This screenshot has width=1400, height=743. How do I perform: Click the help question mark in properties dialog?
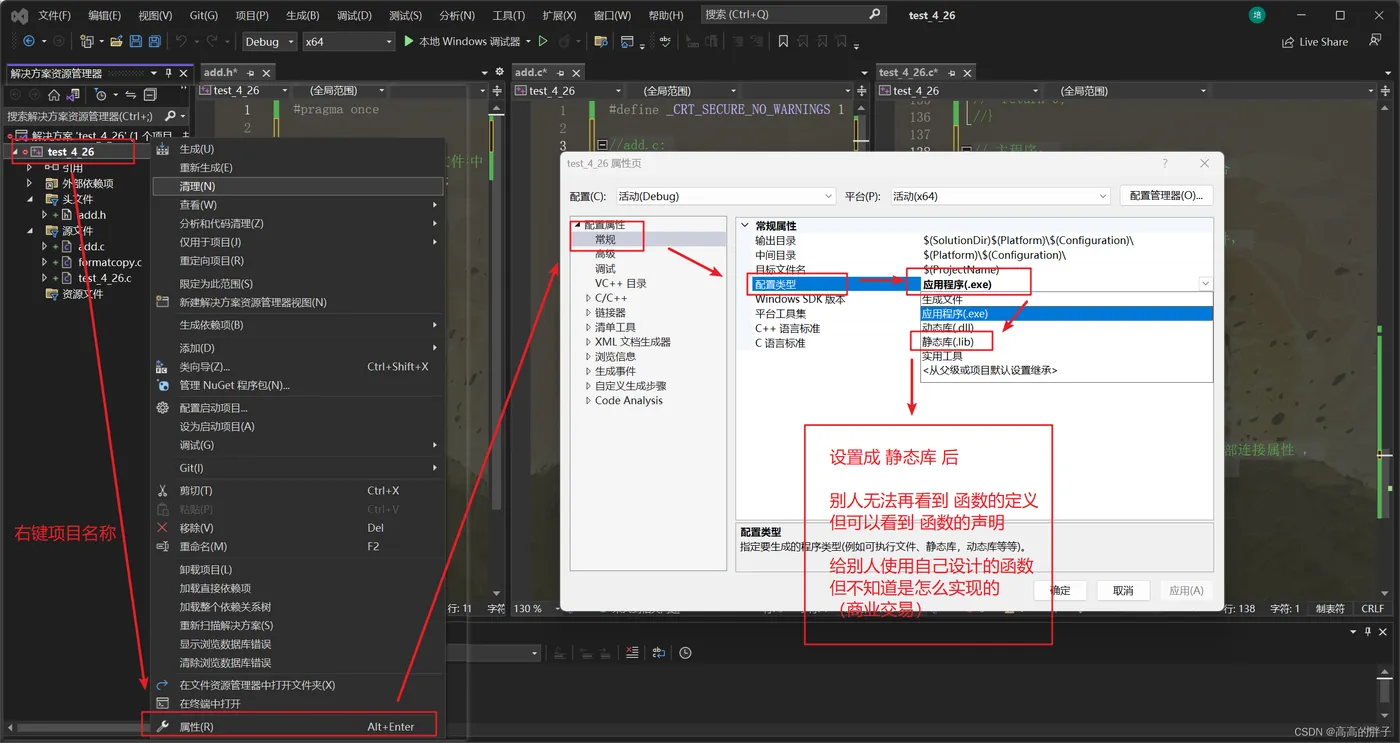pos(1164,163)
